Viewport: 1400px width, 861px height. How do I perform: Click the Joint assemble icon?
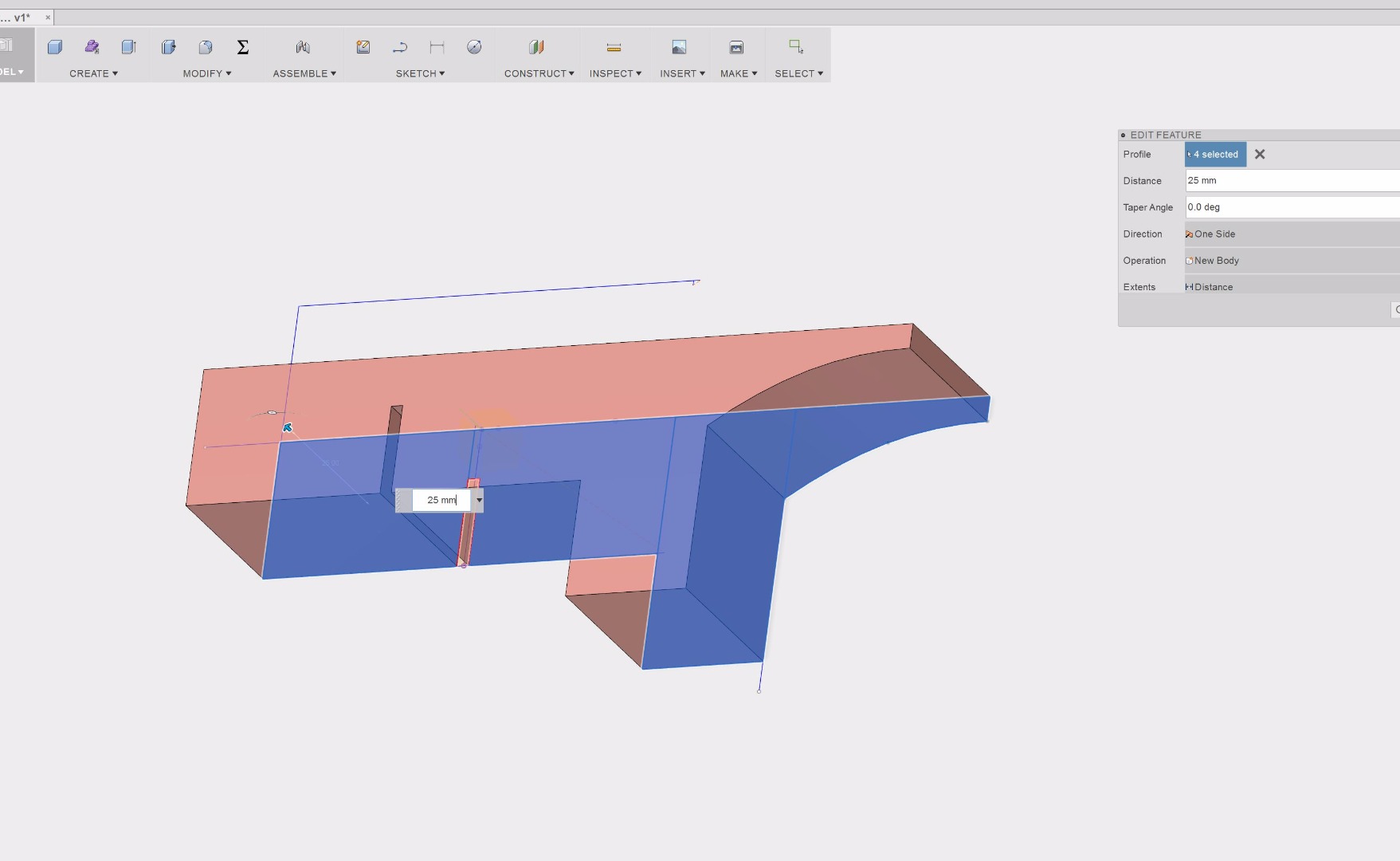point(303,47)
